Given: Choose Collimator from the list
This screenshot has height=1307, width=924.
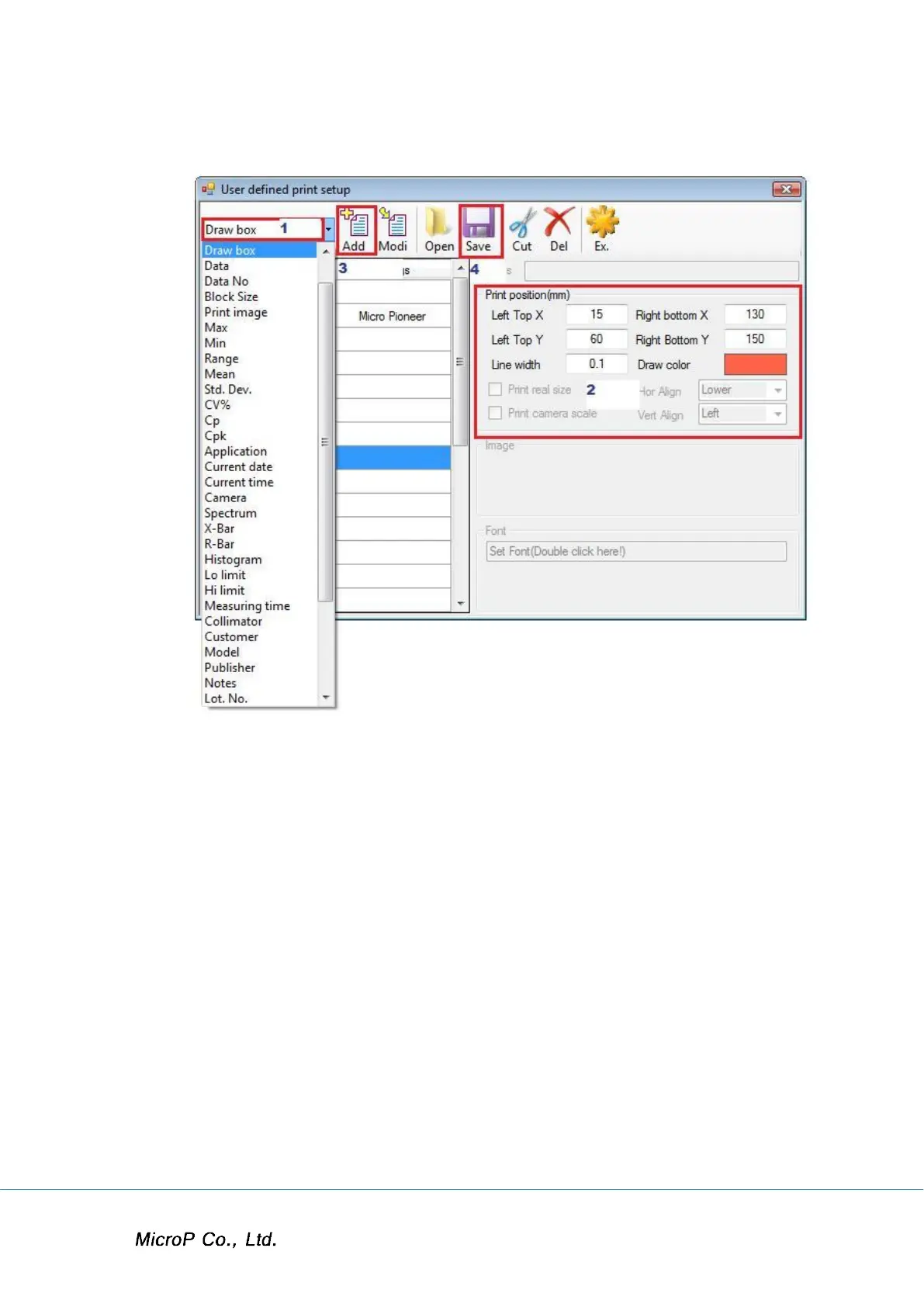Looking at the screenshot, I should coord(259,622).
